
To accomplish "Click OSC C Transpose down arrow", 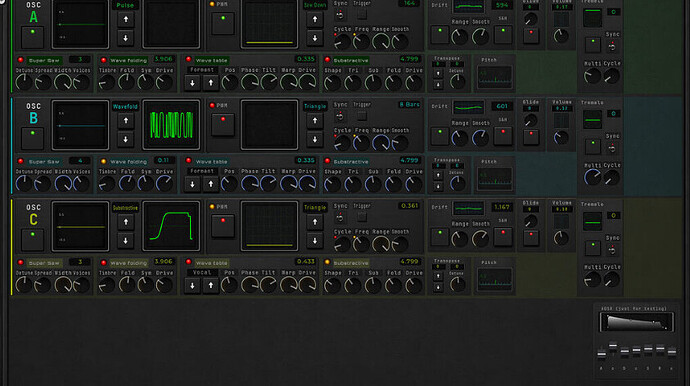I will pyautogui.click(x=438, y=287).
